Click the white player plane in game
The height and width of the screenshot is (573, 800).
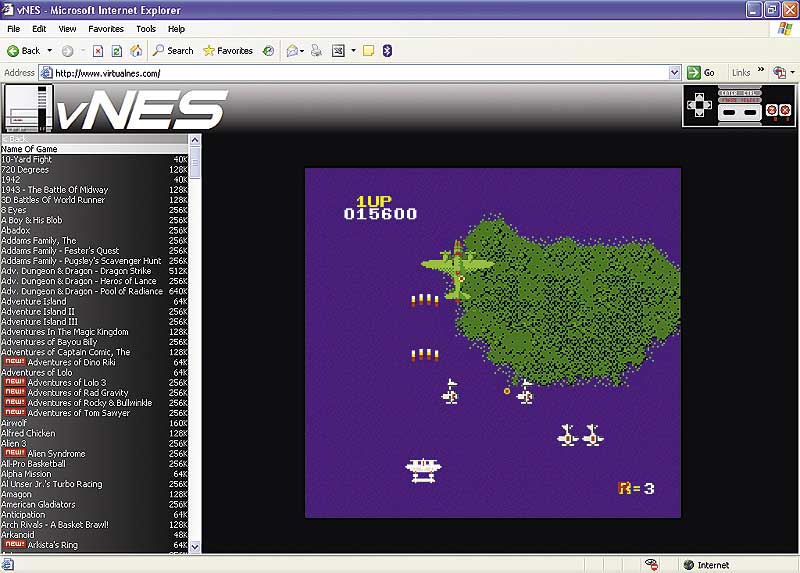(x=423, y=470)
